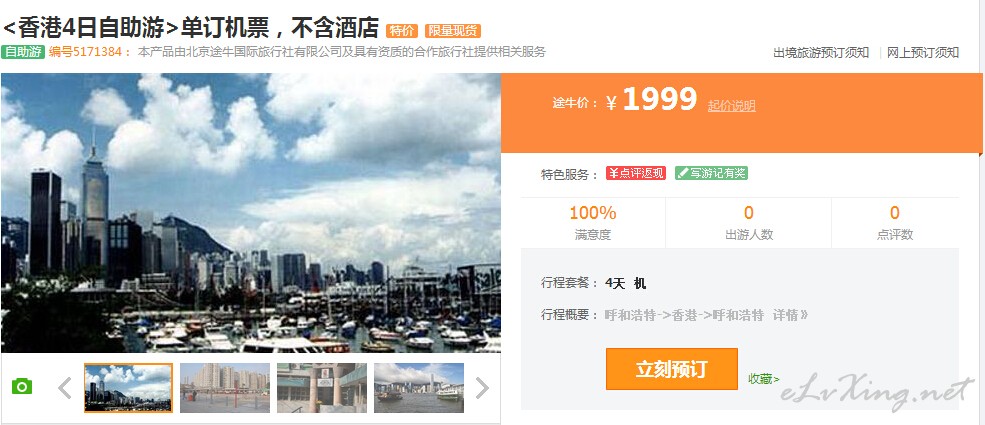
Task: Open the 收藏 favorites link
Action: pos(763,379)
